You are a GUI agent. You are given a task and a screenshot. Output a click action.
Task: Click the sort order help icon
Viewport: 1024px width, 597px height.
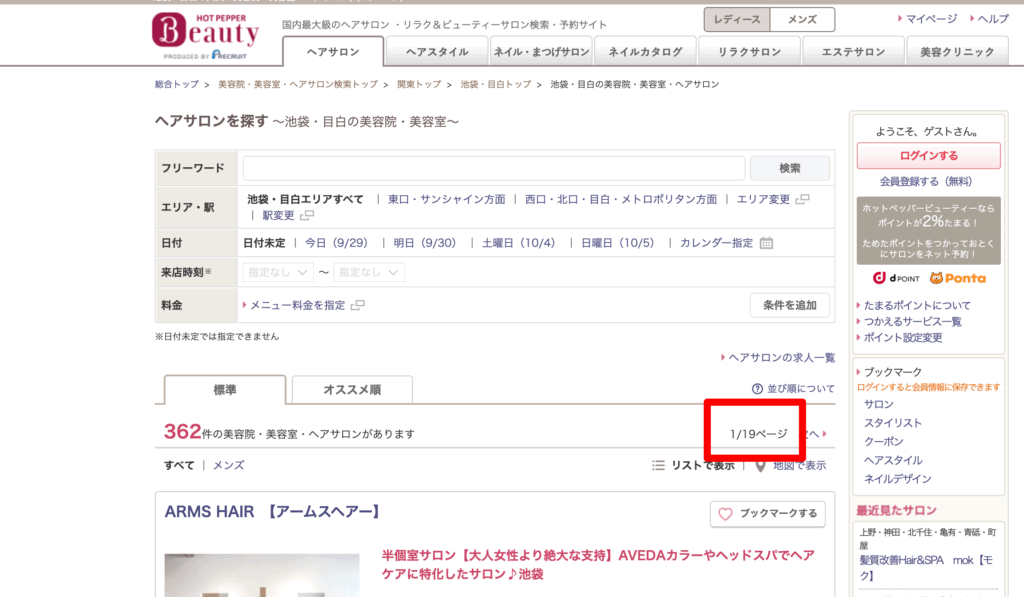758,389
